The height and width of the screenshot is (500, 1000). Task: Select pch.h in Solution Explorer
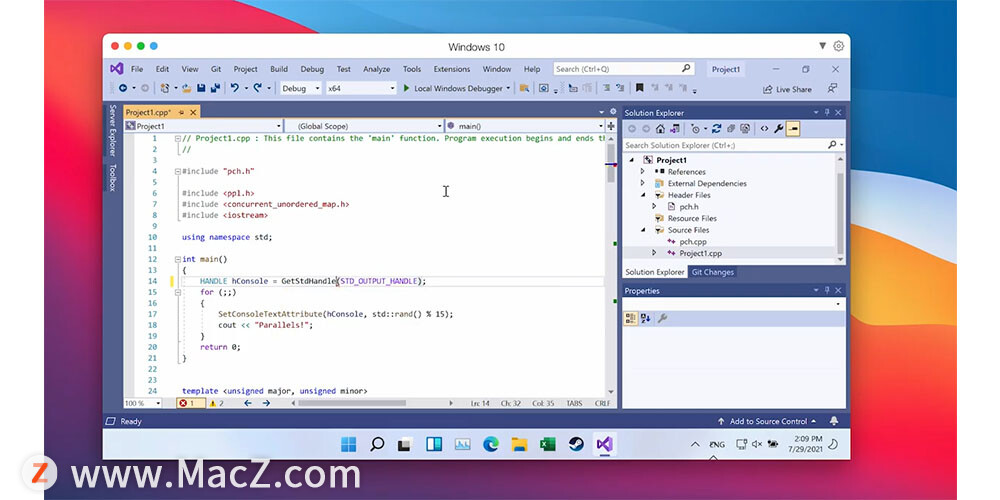(x=689, y=207)
